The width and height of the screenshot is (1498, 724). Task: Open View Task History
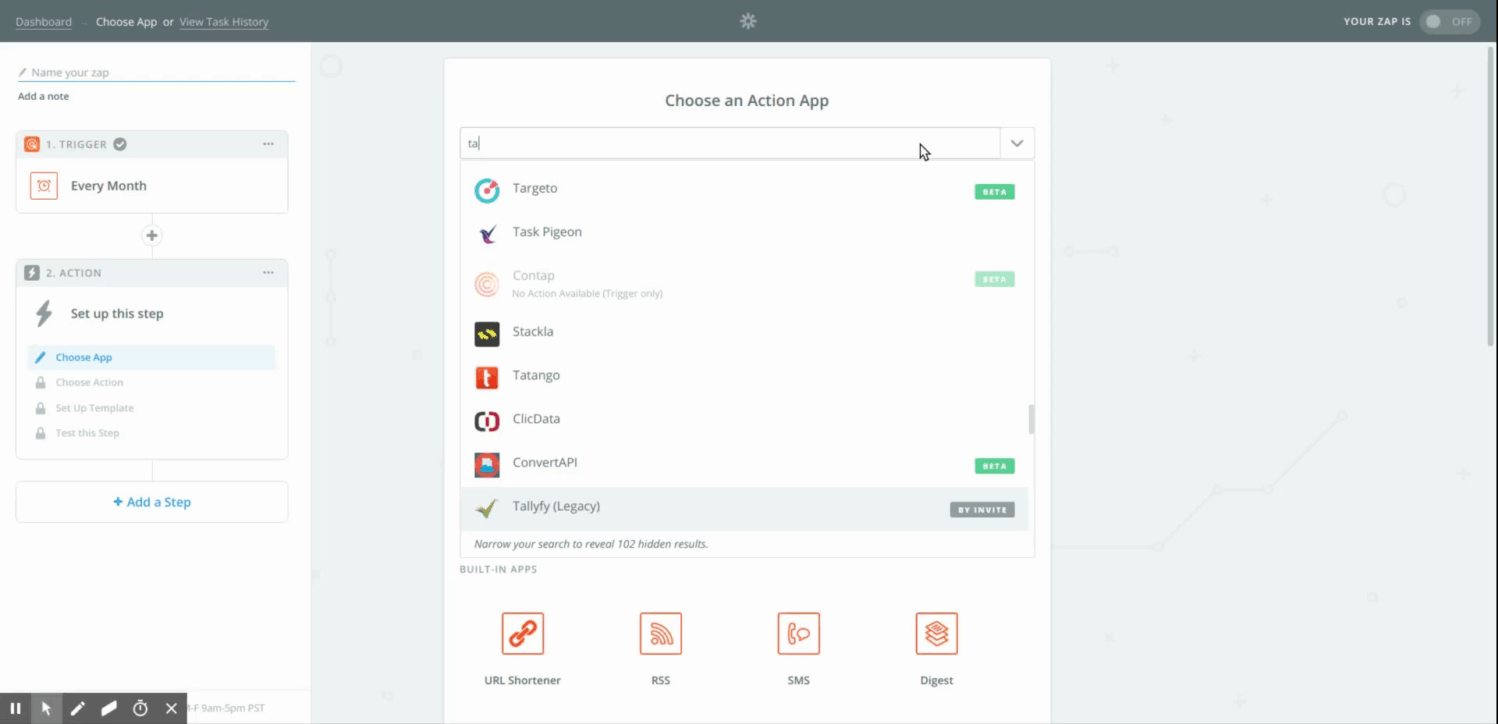click(x=223, y=21)
